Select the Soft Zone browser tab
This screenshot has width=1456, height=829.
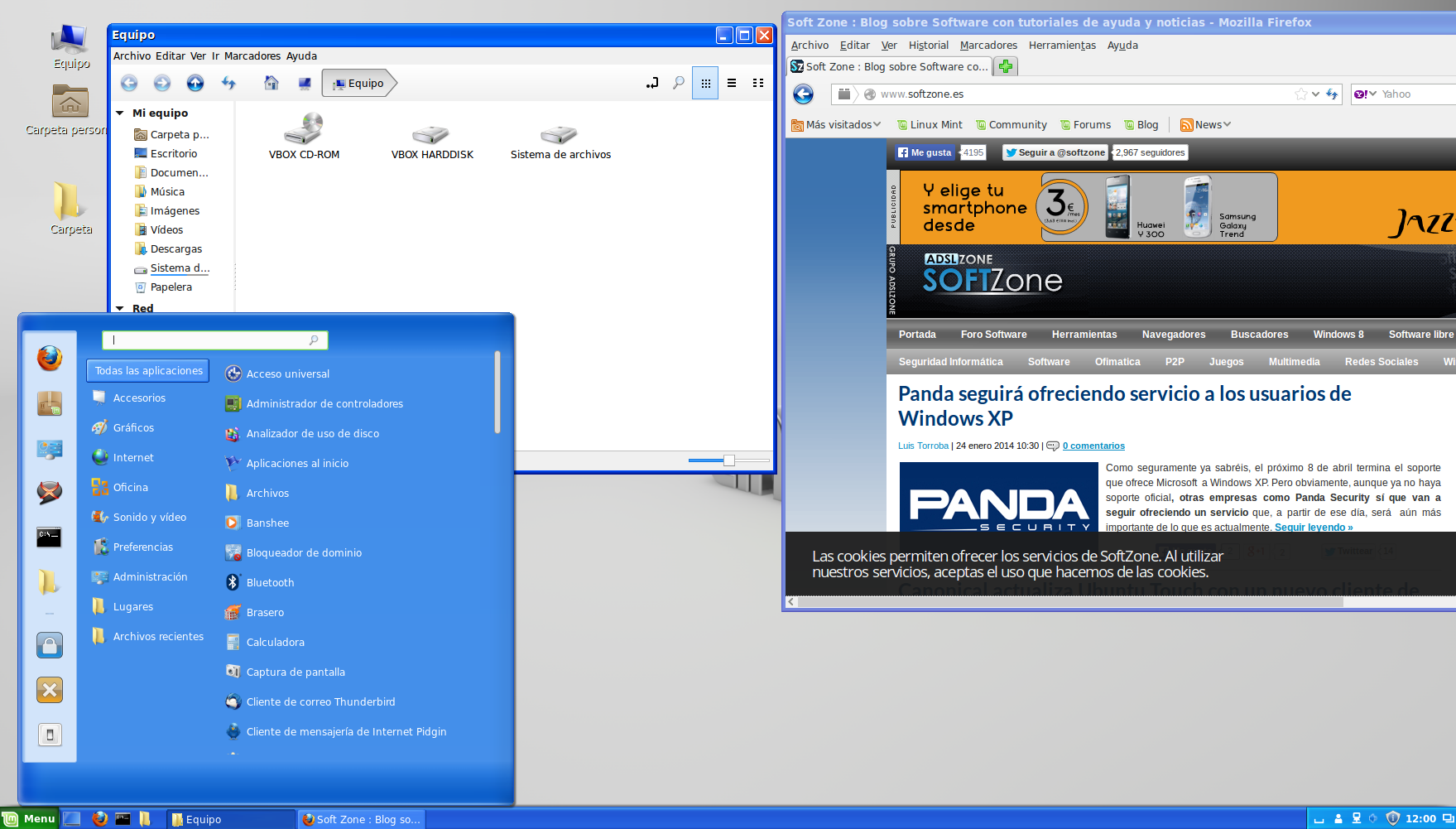890,66
